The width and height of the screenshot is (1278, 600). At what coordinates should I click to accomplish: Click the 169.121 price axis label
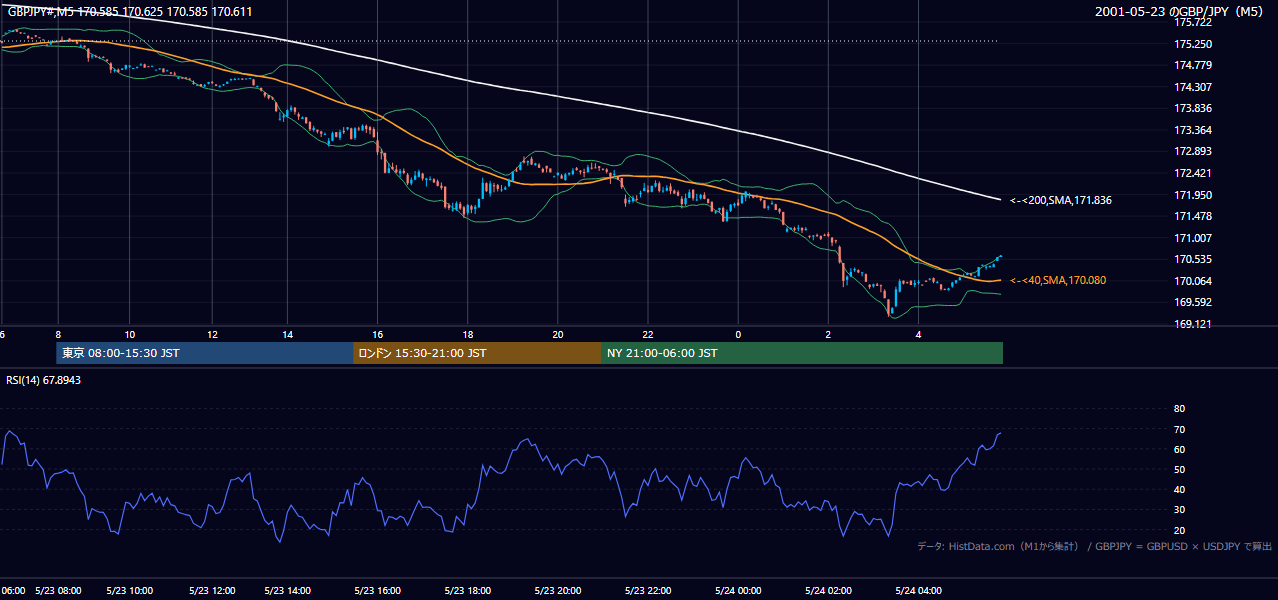(x=1192, y=324)
